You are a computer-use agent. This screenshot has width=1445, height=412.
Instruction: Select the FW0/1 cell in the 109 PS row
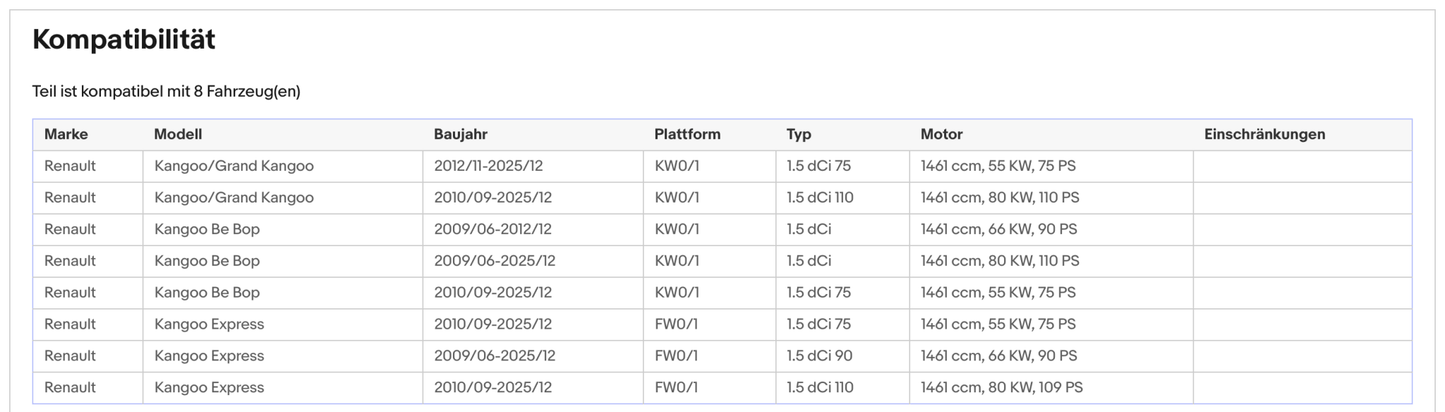coord(676,388)
